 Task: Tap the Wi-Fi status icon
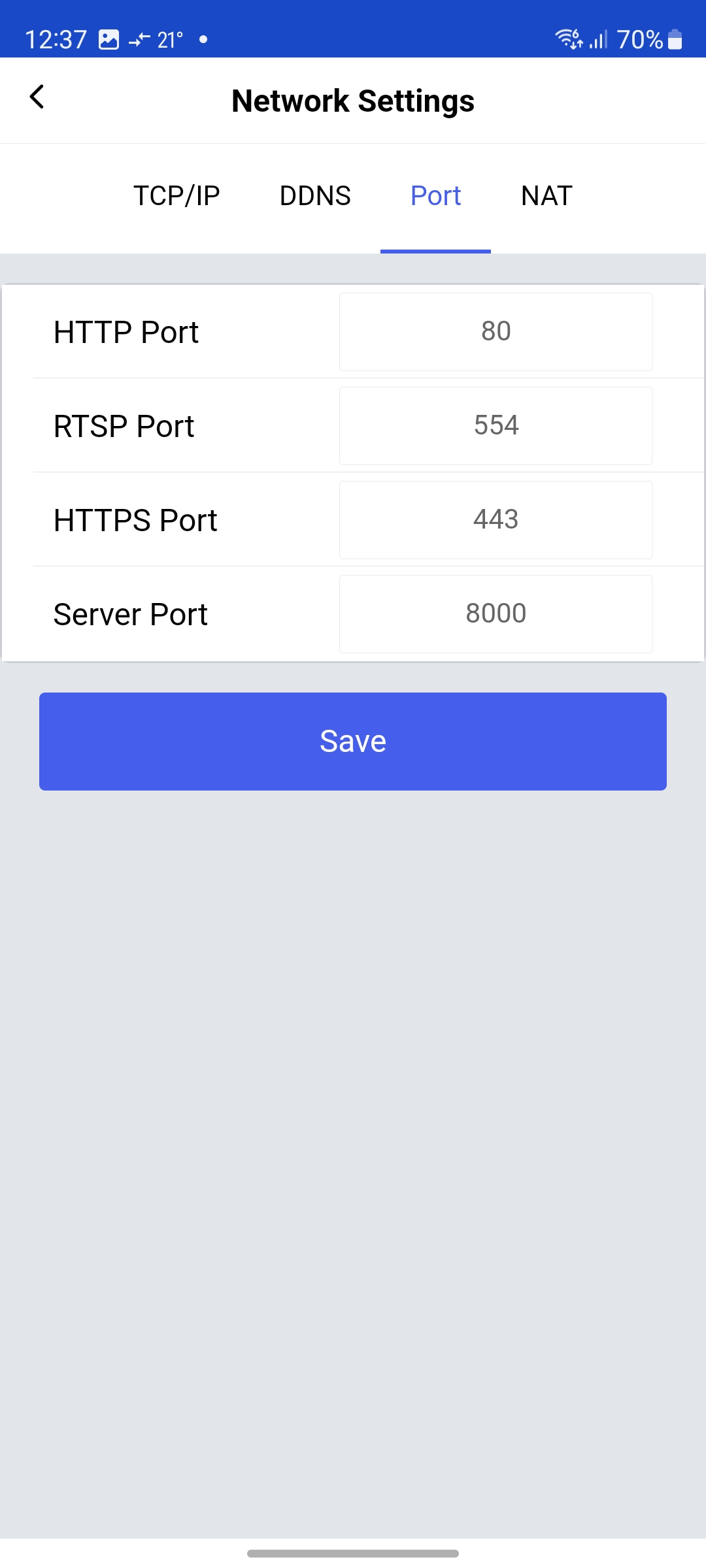point(568,39)
